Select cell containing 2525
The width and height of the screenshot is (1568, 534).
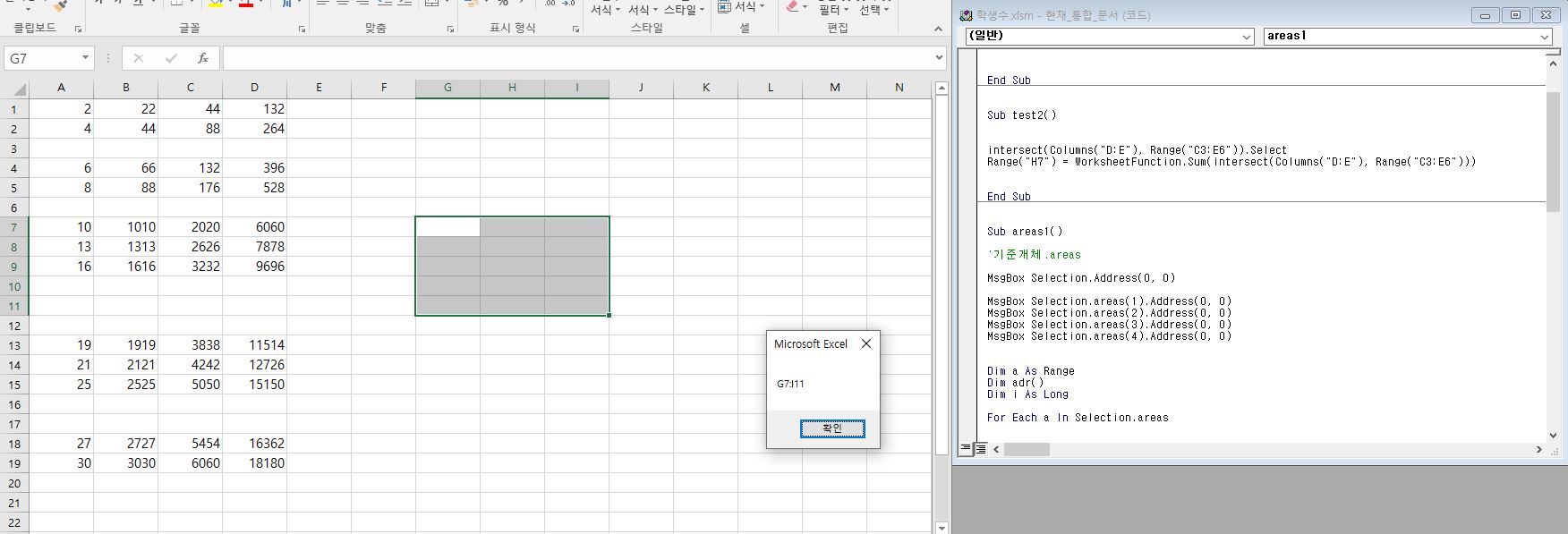[125, 385]
